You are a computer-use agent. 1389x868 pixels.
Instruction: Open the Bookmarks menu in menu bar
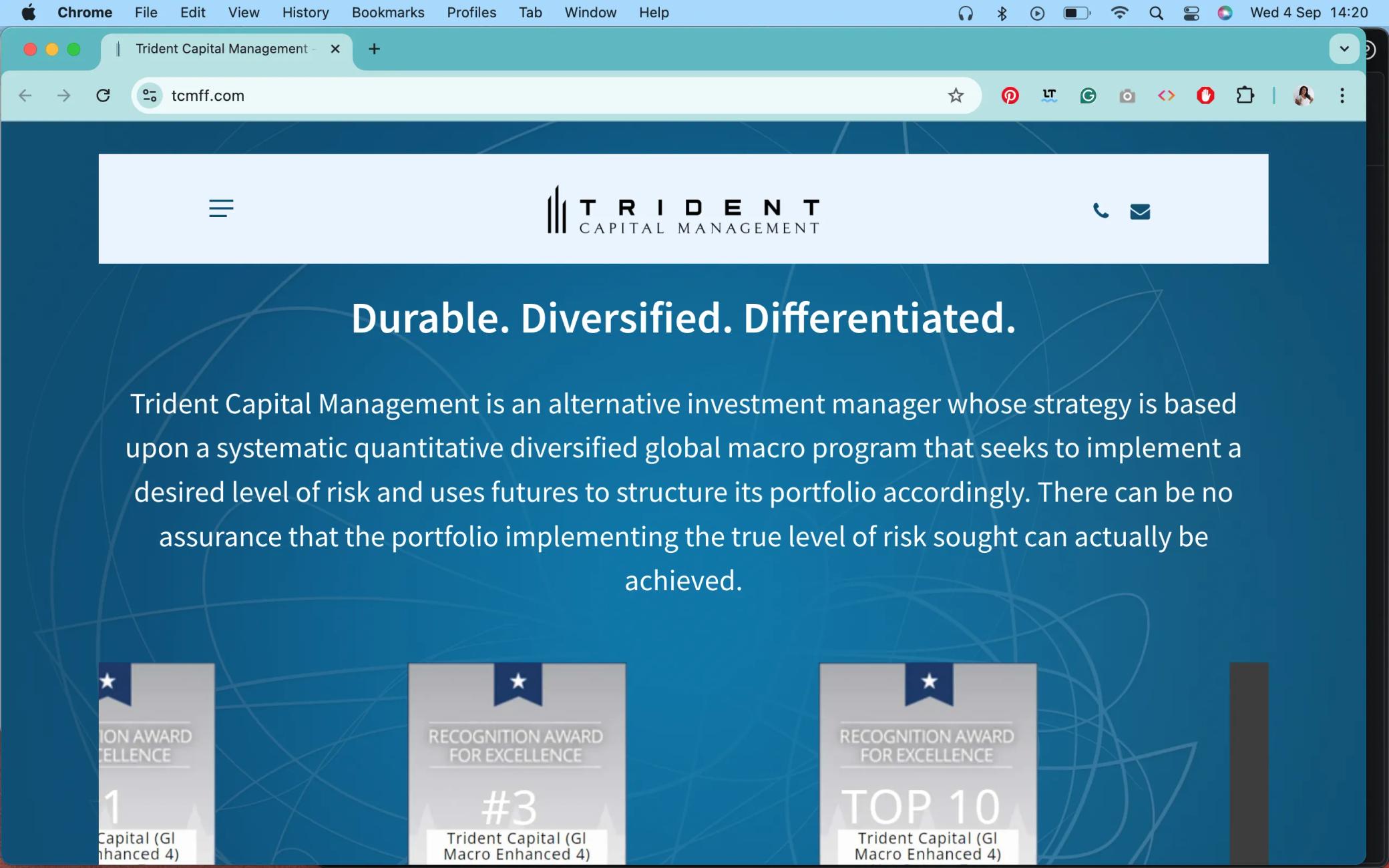point(388,13)
